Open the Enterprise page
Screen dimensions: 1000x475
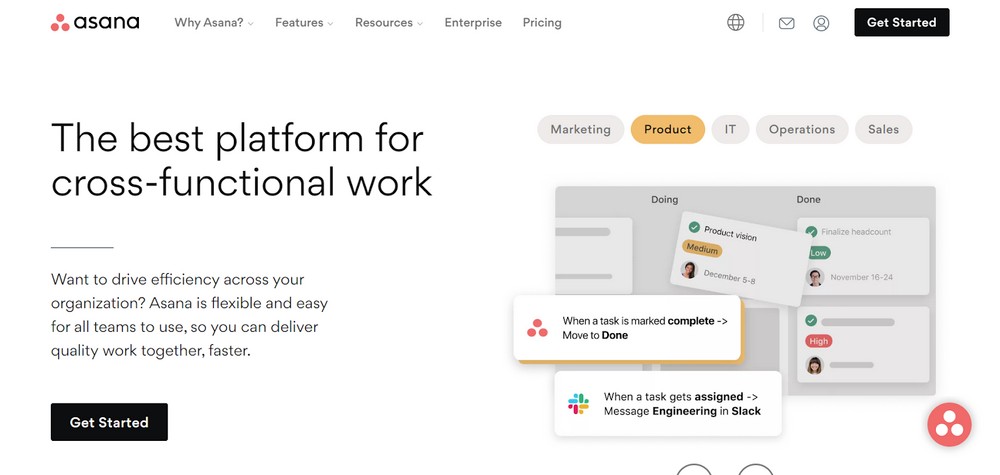[x=473, y=23]
